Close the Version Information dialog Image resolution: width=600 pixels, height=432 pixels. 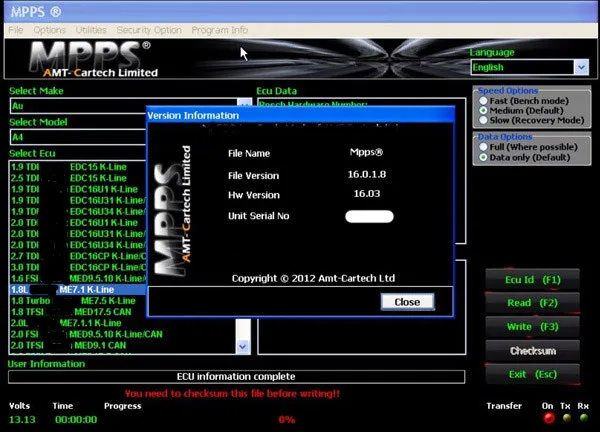click(407, 302)
